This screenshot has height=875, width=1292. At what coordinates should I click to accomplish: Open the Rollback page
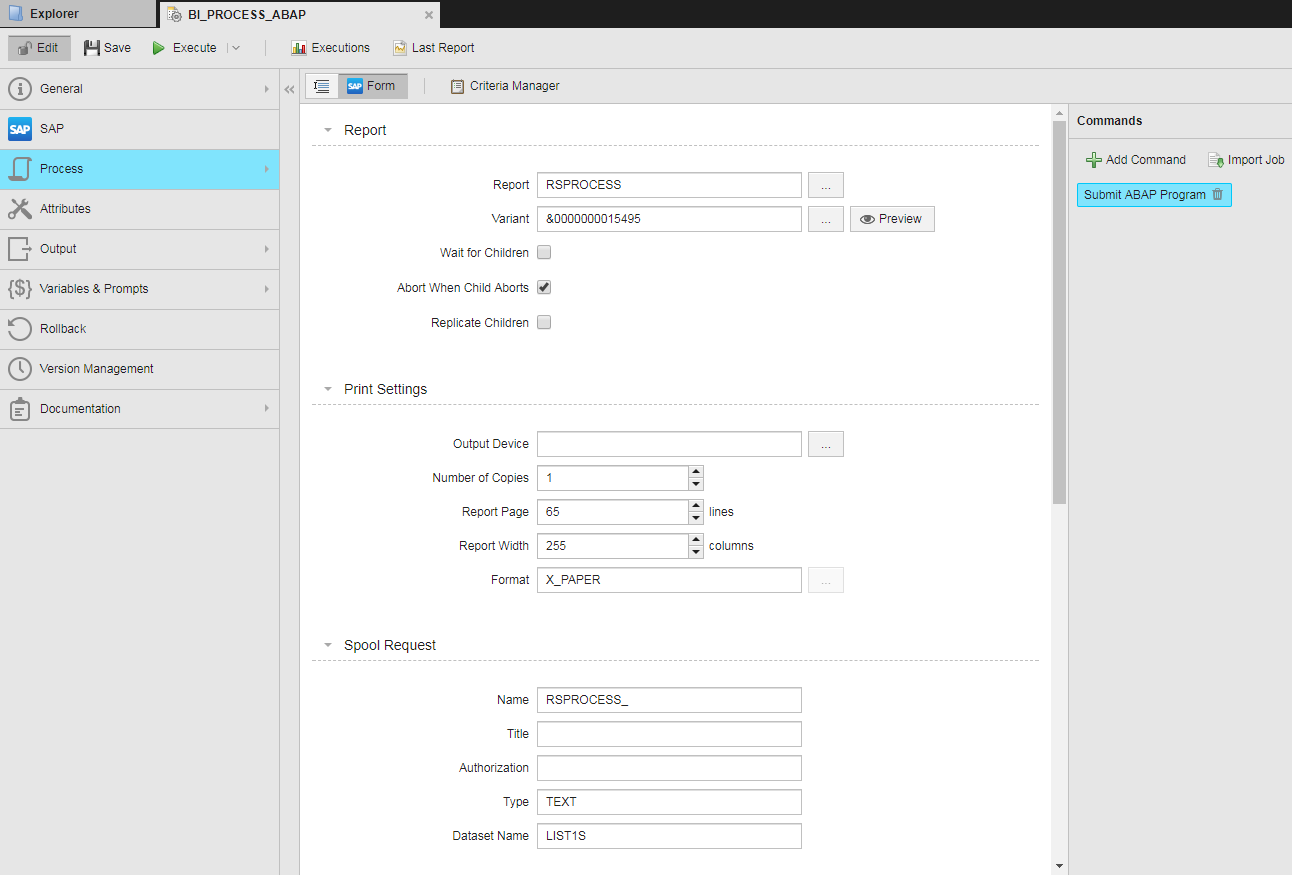(x=140, y=329)
